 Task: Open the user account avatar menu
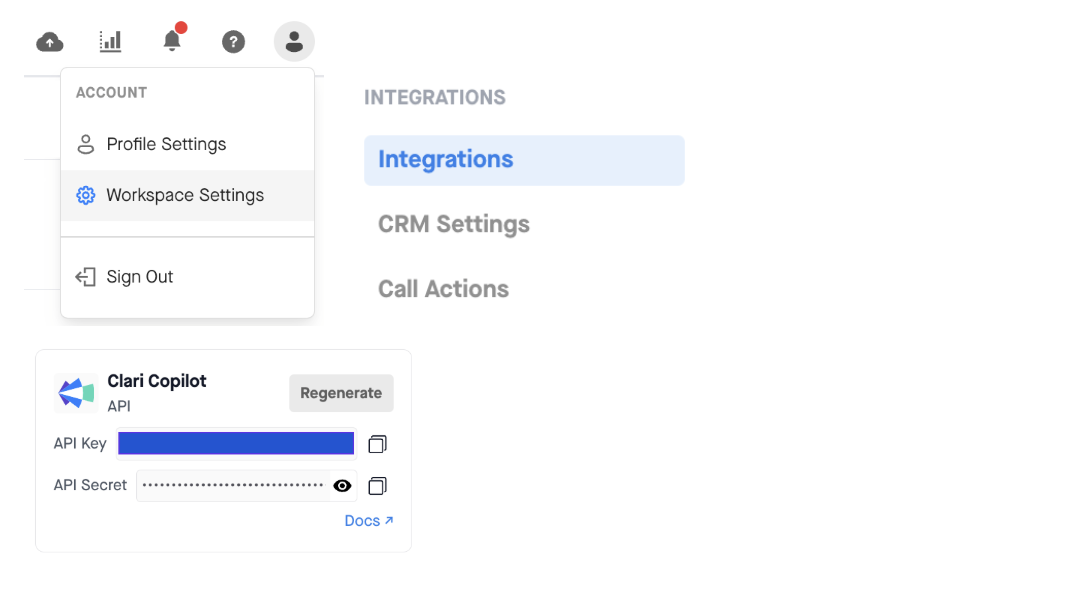tap(294, 42)
